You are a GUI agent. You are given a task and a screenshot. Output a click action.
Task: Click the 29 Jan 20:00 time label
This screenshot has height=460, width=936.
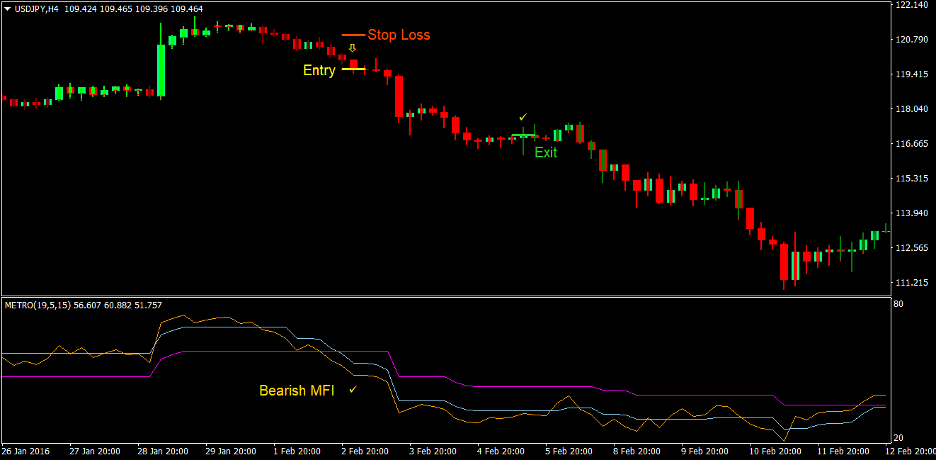pos(230,451)
